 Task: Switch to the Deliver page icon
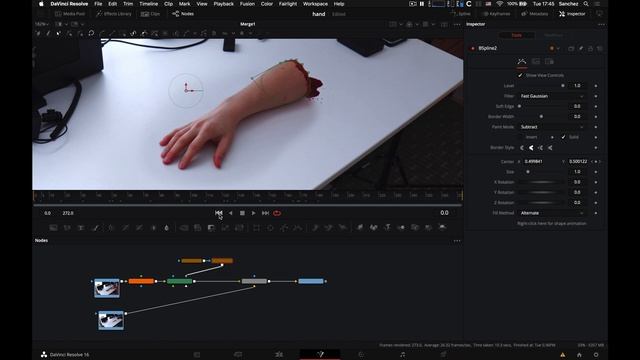tap(443, 354)
